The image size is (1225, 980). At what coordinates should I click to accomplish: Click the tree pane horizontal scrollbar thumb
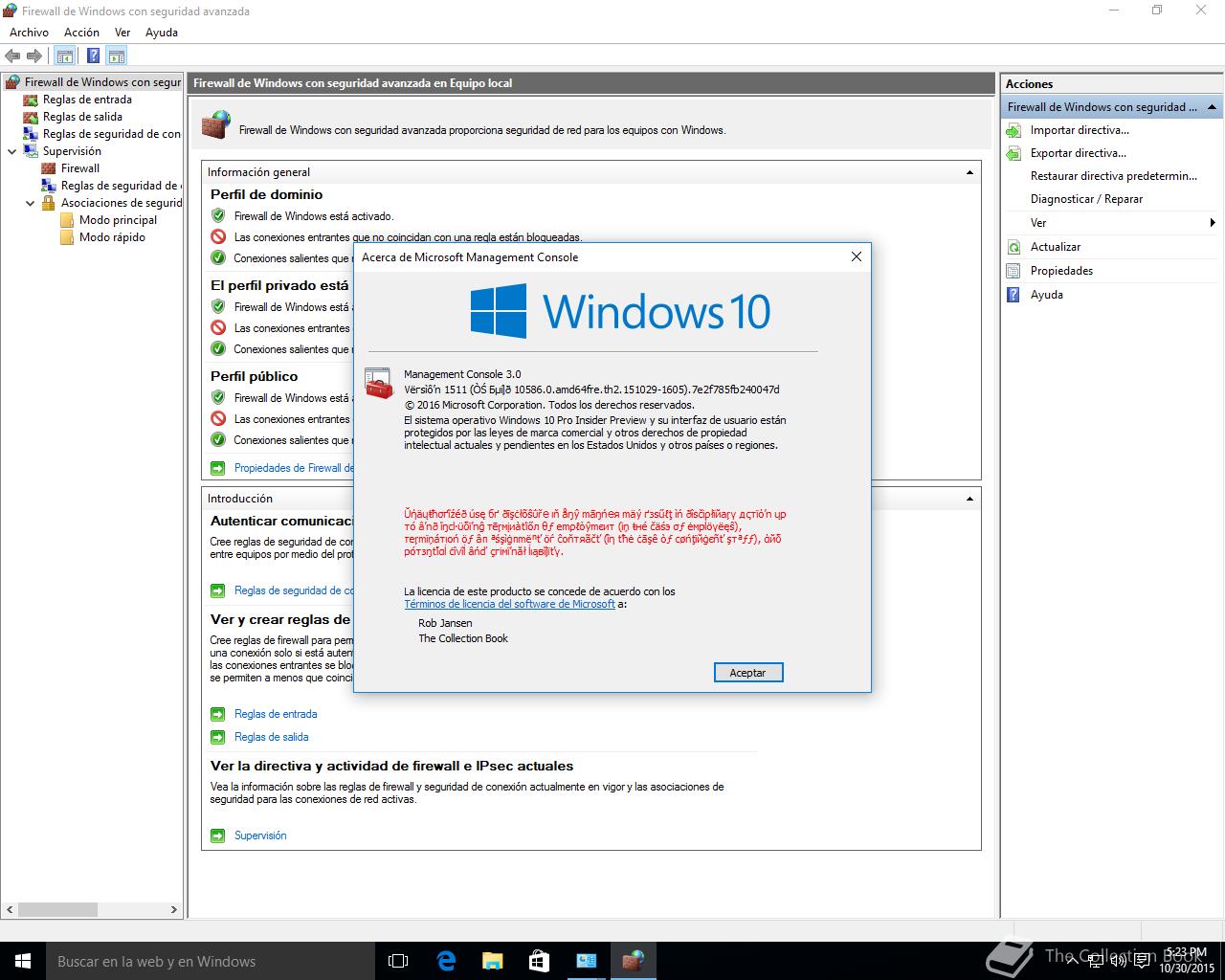point(56,910)
